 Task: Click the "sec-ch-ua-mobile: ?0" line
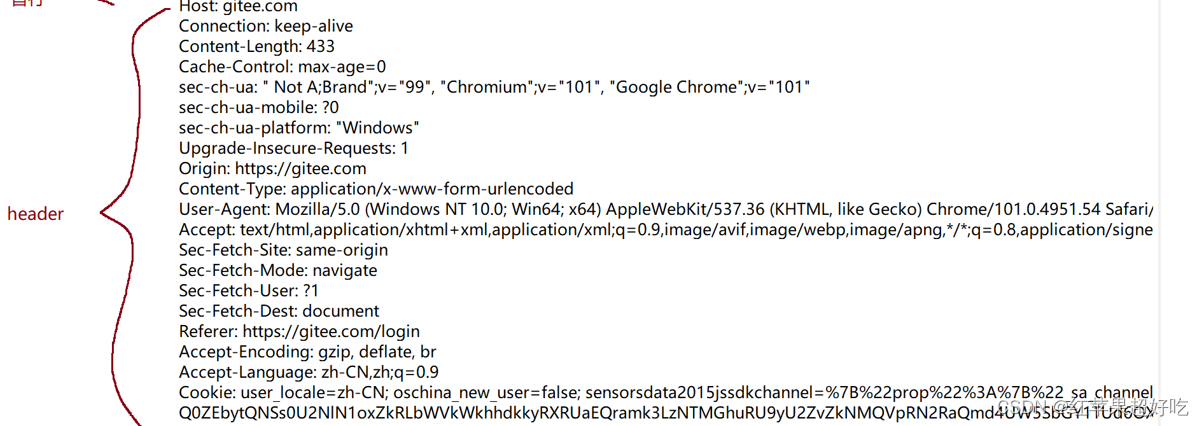pyautogui.click(x=259, y=107)
